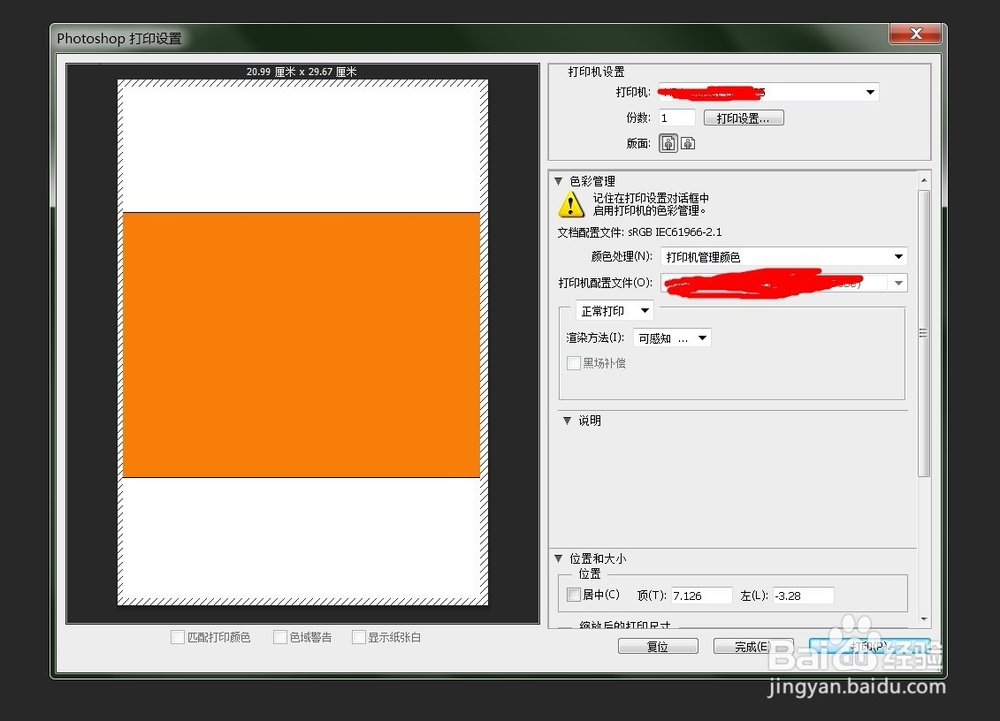The image size is (1000, 721).
Task: Click the 左(L) position input field
Action: point(803,595)
